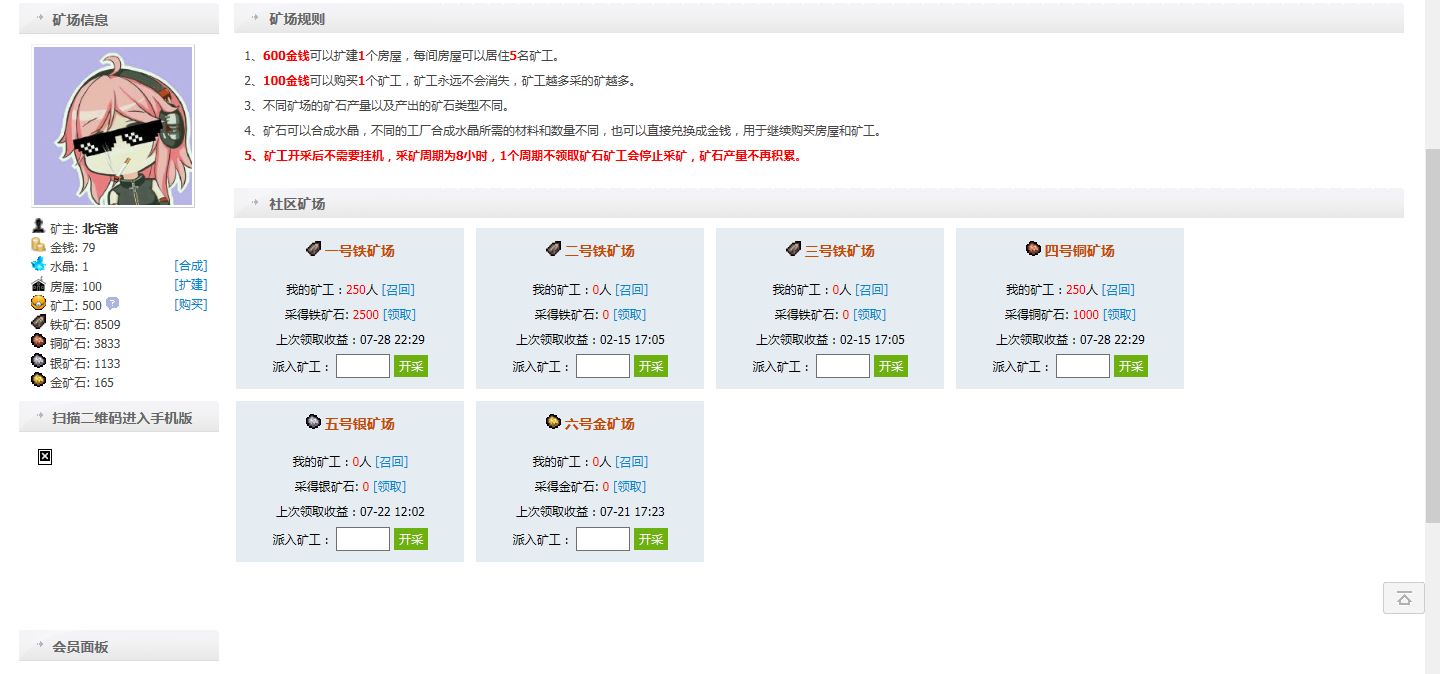The image size is (1440, 674).
Task: Click the back-to-top arrow at bottom right
Action: coord(1404,598)
